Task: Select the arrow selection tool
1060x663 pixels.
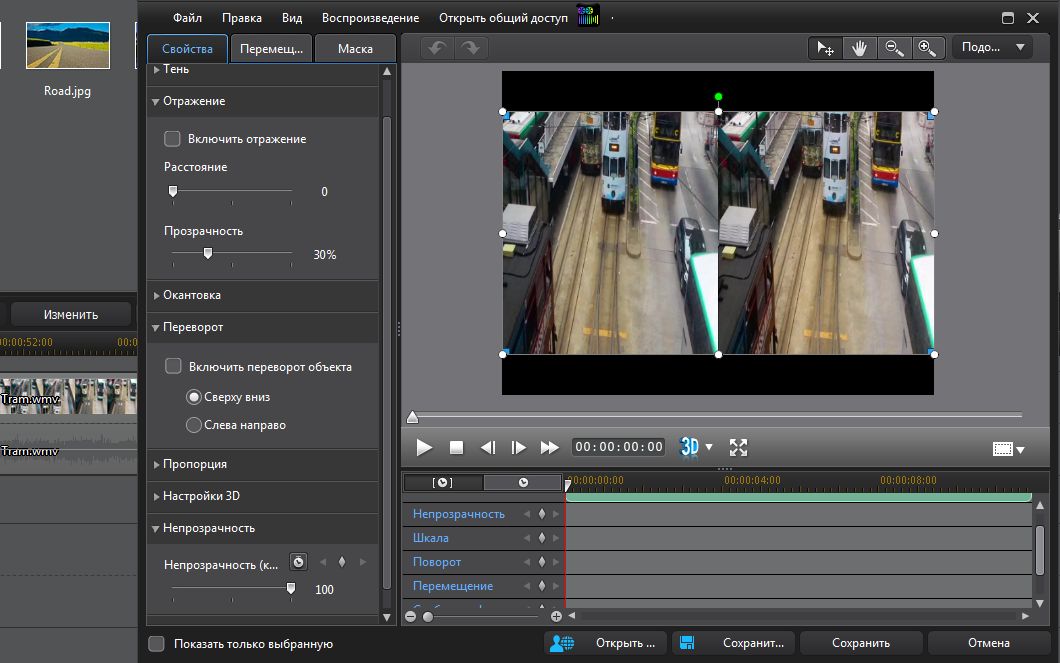Action: click(x=826, y=48)
